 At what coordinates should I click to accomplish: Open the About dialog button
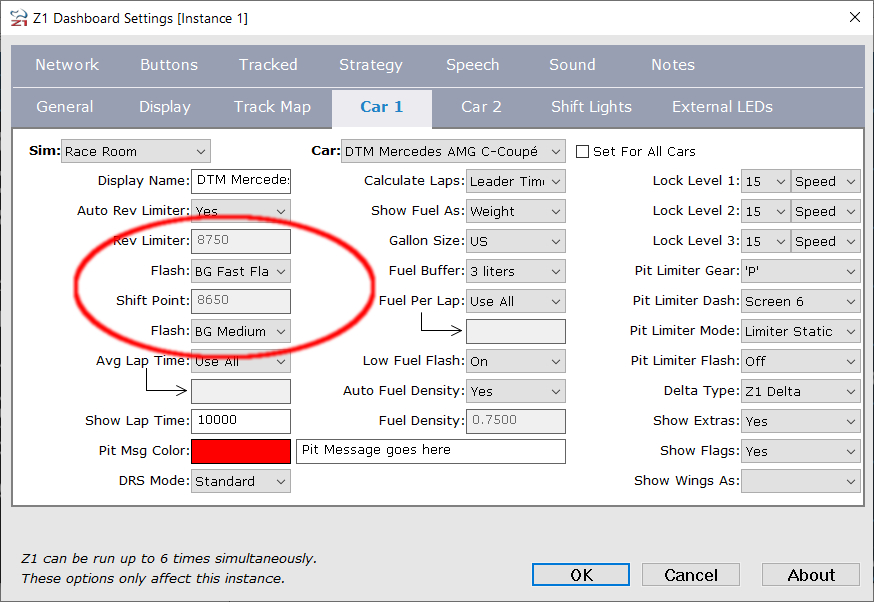coord(811,575)
